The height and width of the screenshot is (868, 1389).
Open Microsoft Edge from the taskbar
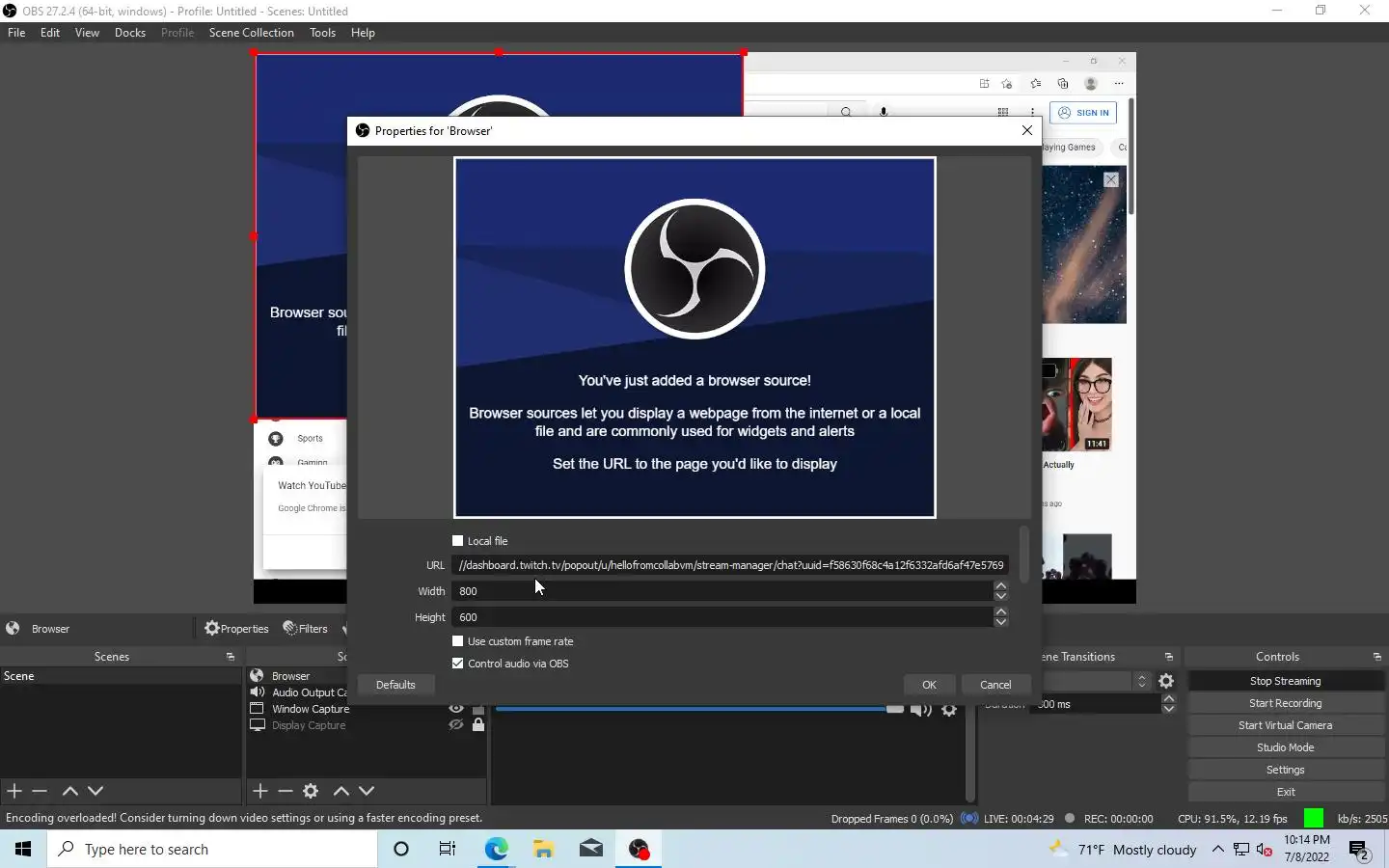tap(496, 849)
